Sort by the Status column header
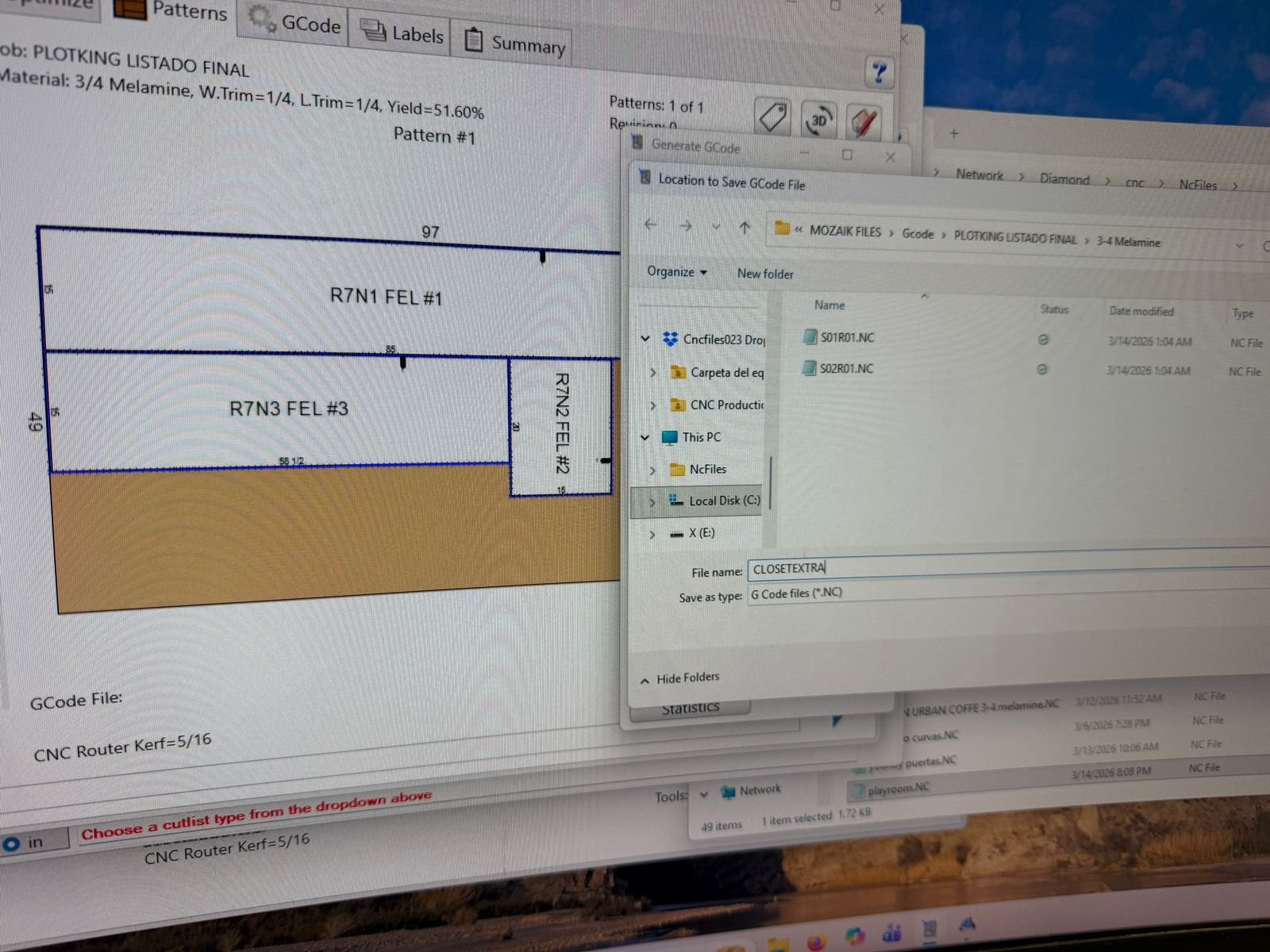Viewport: 1270px width, 952px height. tap(1054, 309)
